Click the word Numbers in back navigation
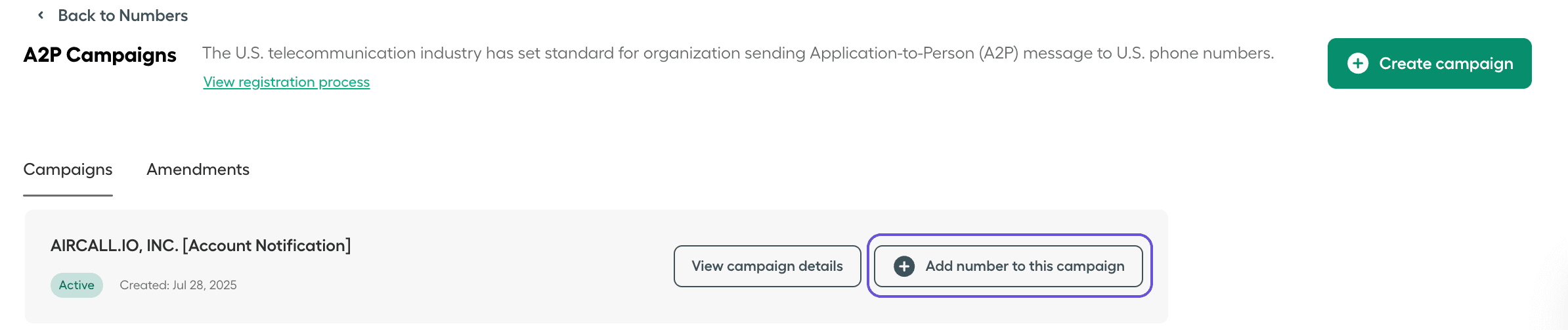Screen dimensions: 1568x330 point(154,16)
